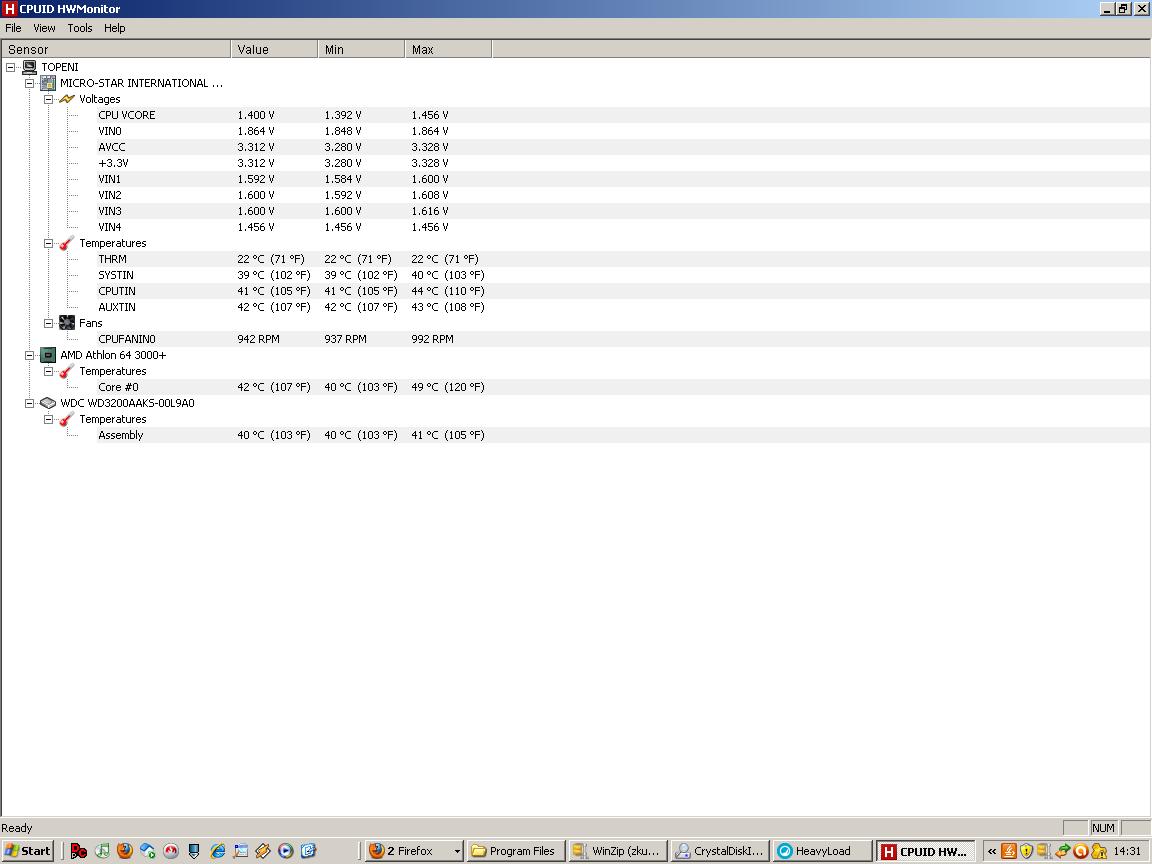
Task: Click the Windows Start button
Action: [28, 851]
